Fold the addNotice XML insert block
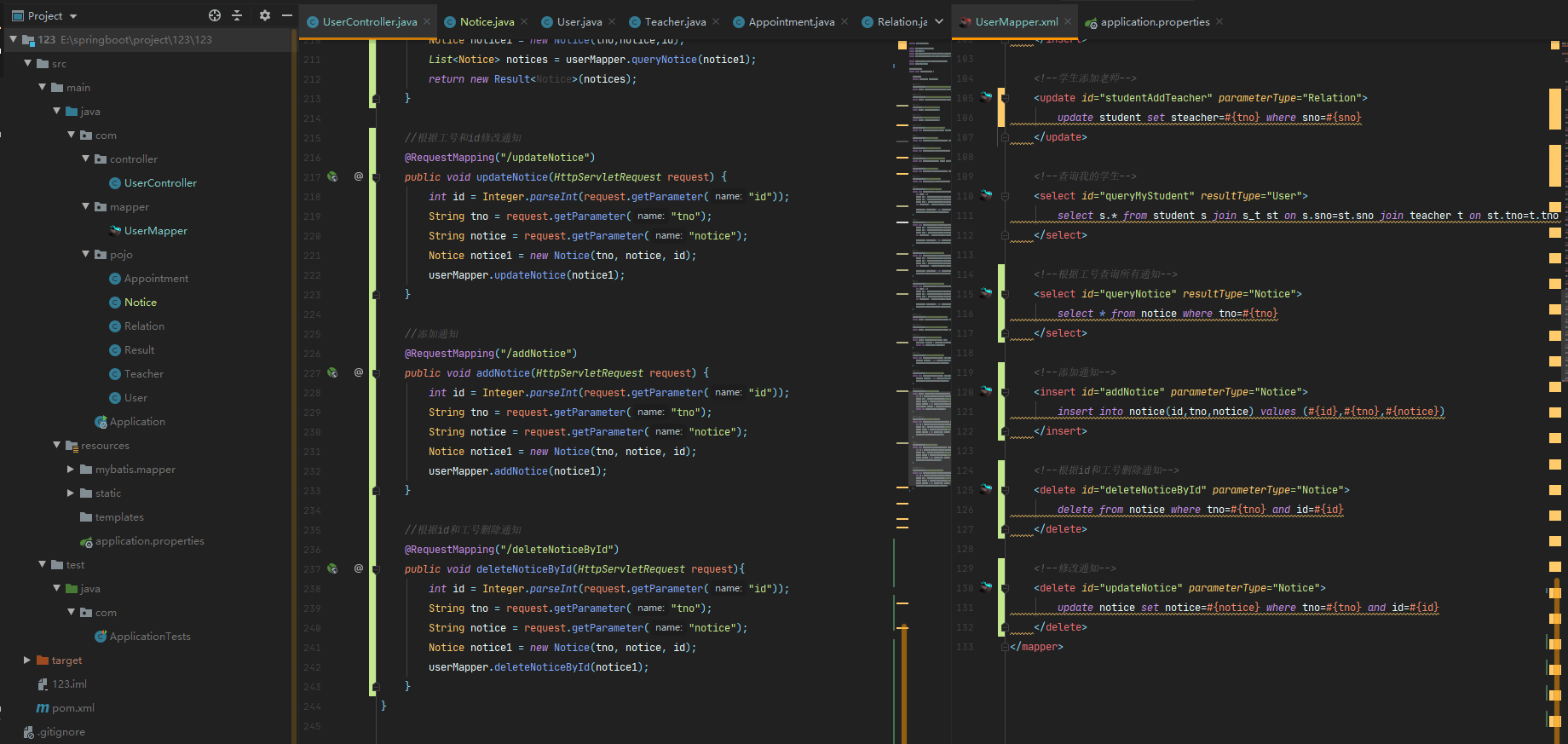 coord(1005,392)
